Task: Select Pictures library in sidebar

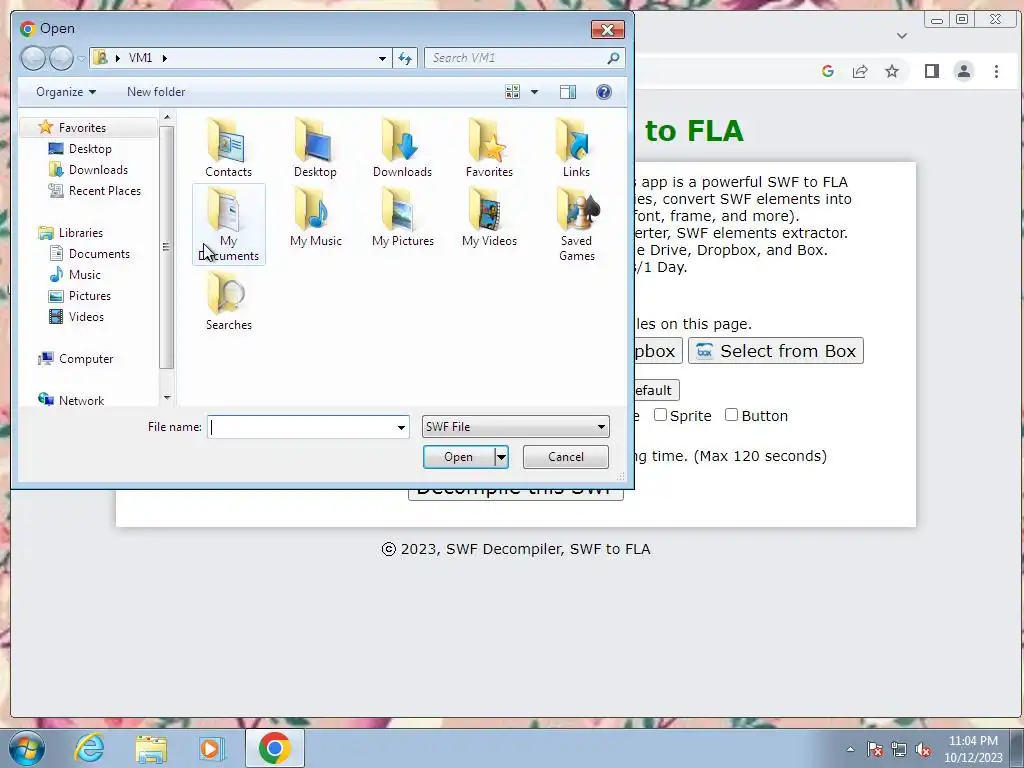Action: click(x=89, y=295)
